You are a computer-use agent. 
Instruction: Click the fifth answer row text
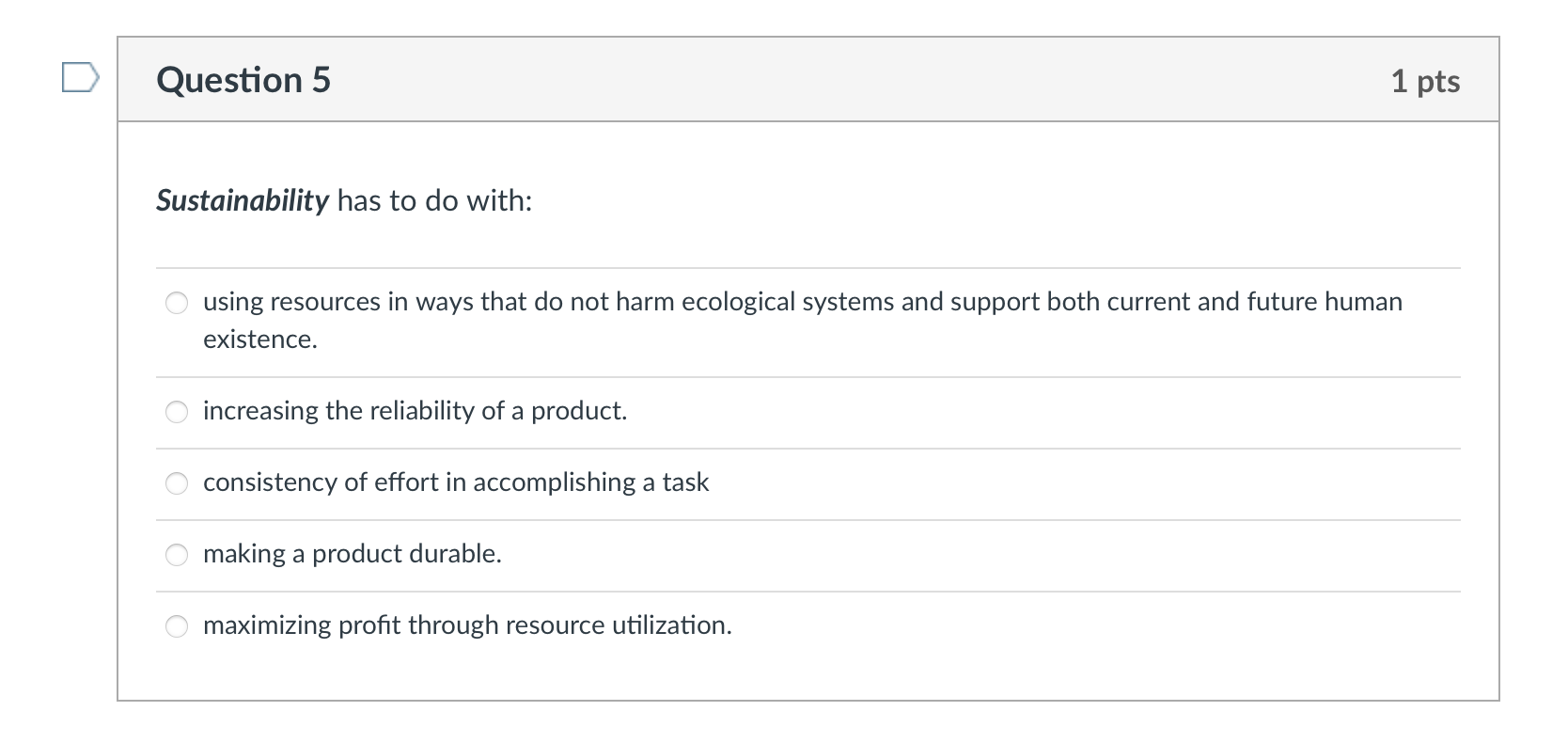466,624
